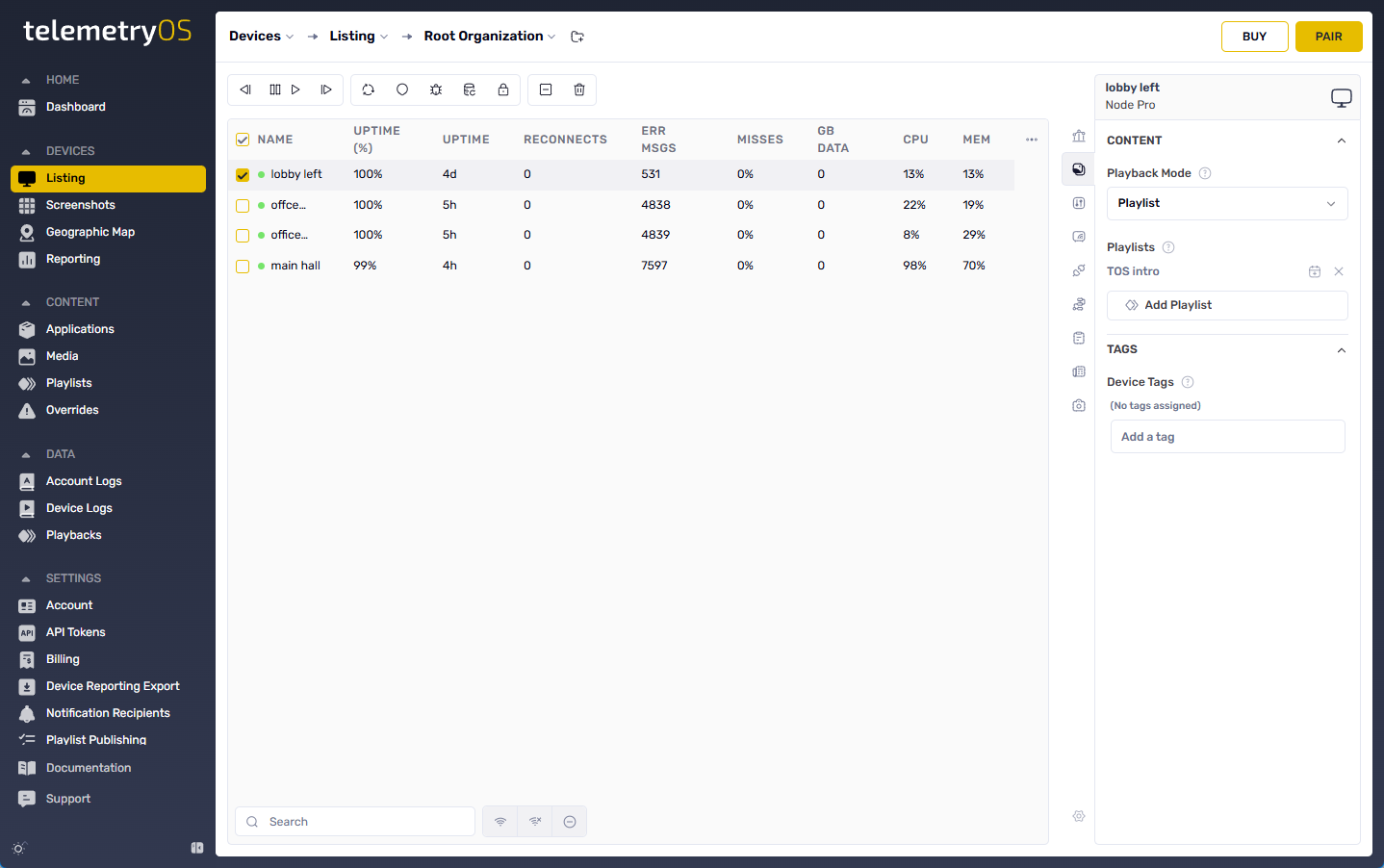The height and width of the screenshot is (868, 1384).
Task: Click the lock device icon in toolbar
Action: coord(503,89)
